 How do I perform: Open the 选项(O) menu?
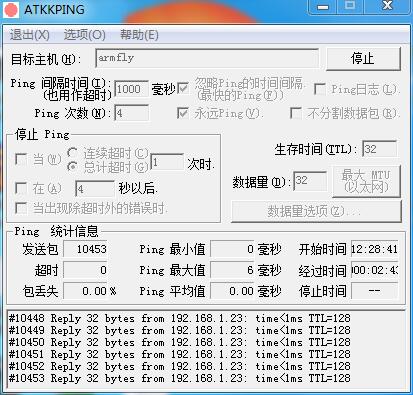[84, 35]
